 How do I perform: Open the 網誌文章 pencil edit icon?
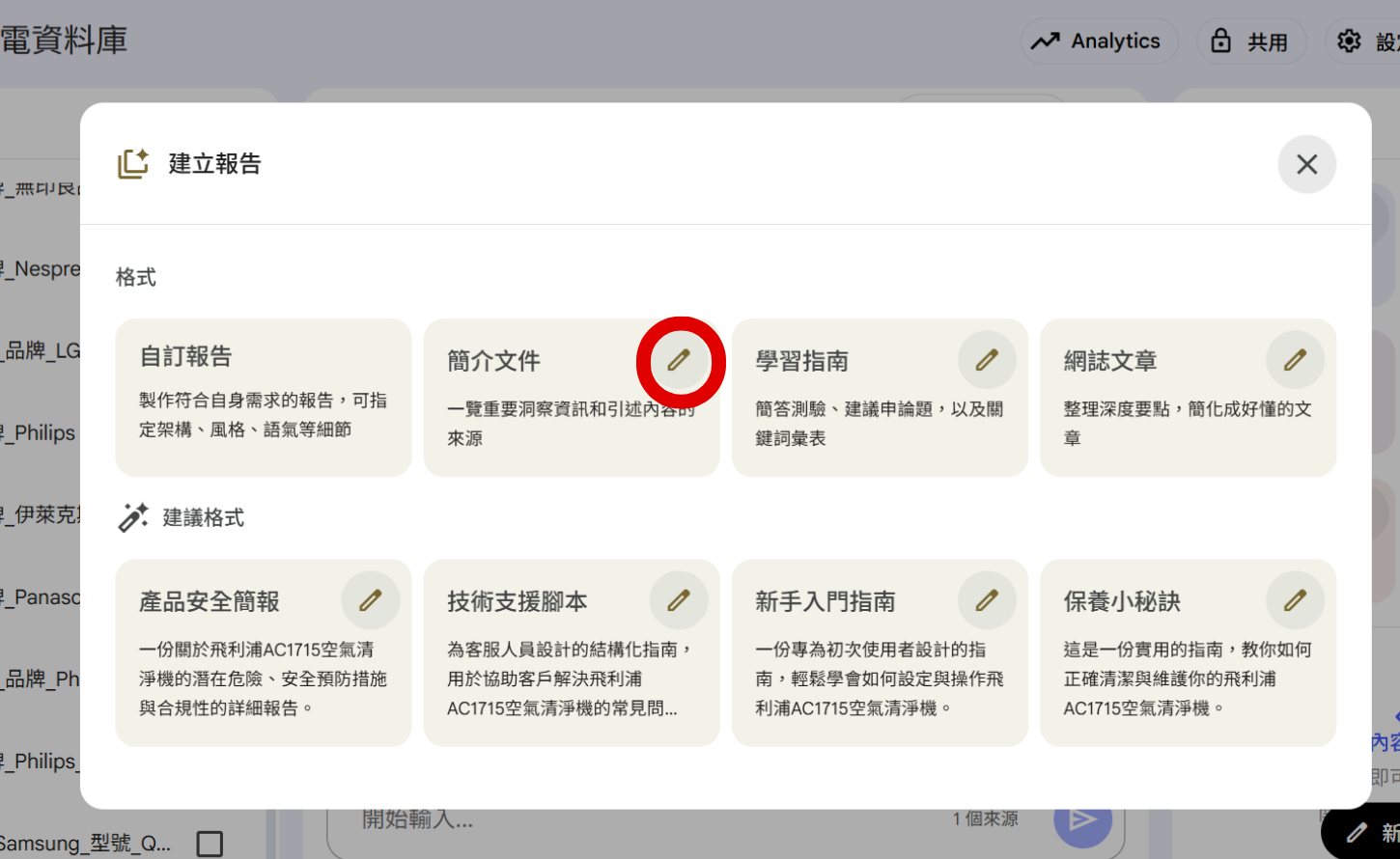1295,358
